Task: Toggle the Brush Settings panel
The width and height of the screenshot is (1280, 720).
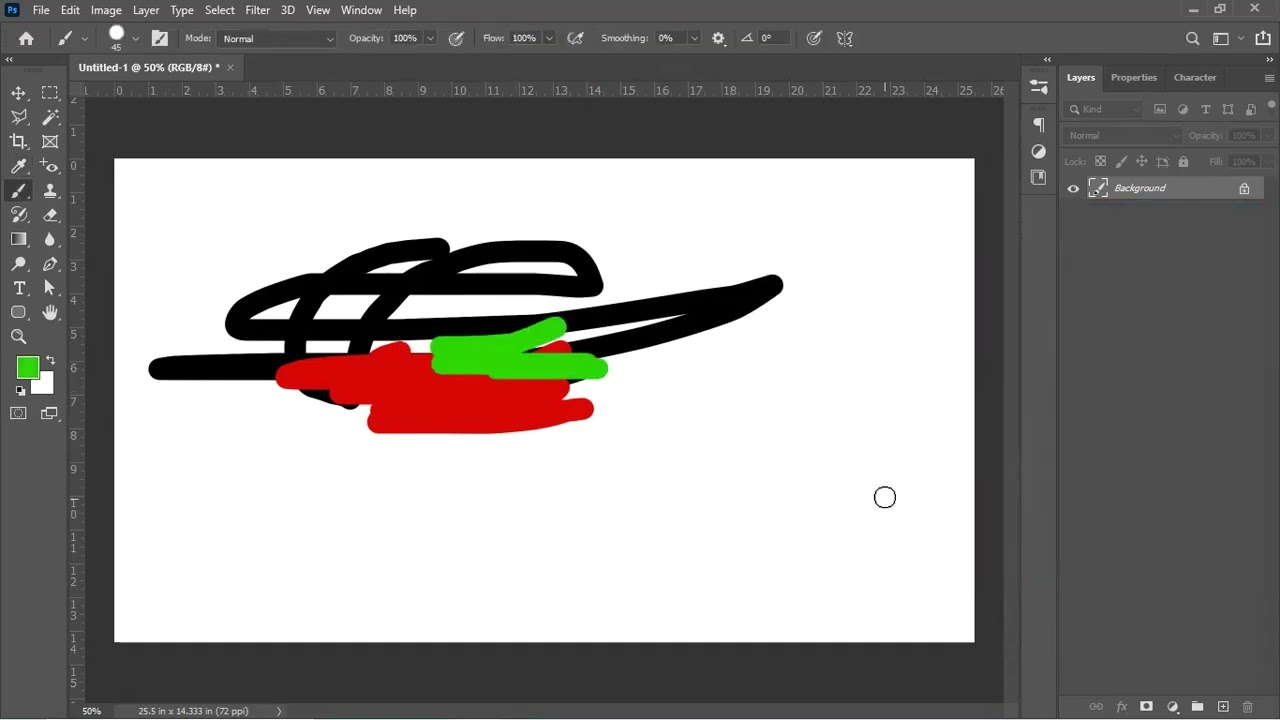Action: tap(160, 38)
